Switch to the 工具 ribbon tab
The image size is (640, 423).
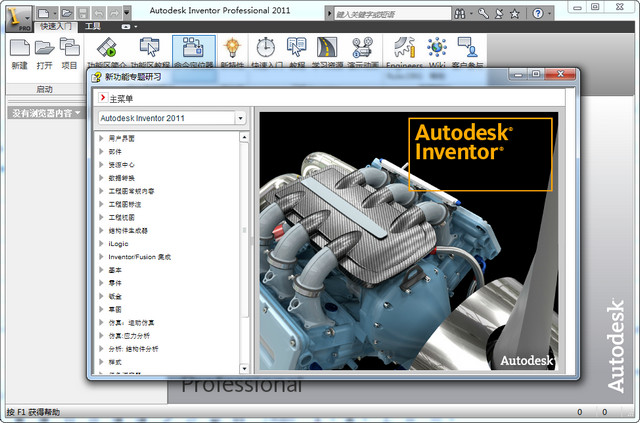93,27
